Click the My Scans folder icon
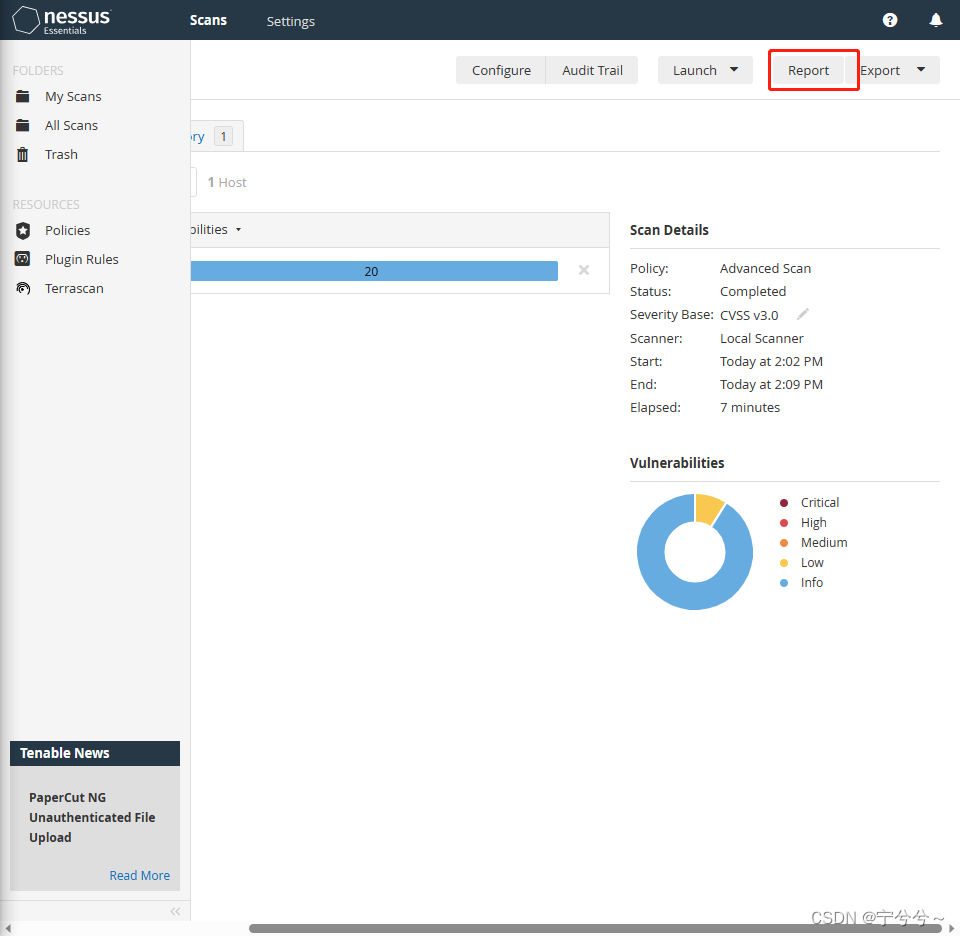The width and height of the screenshot is (960, 936). (23, 96)
